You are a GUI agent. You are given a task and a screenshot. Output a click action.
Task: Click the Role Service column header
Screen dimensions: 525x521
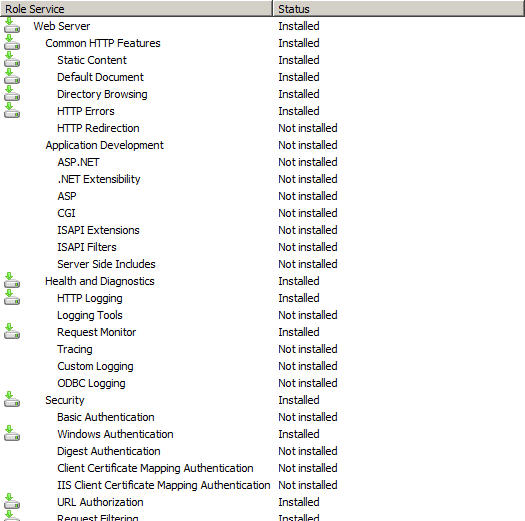[x=136, y=9]
